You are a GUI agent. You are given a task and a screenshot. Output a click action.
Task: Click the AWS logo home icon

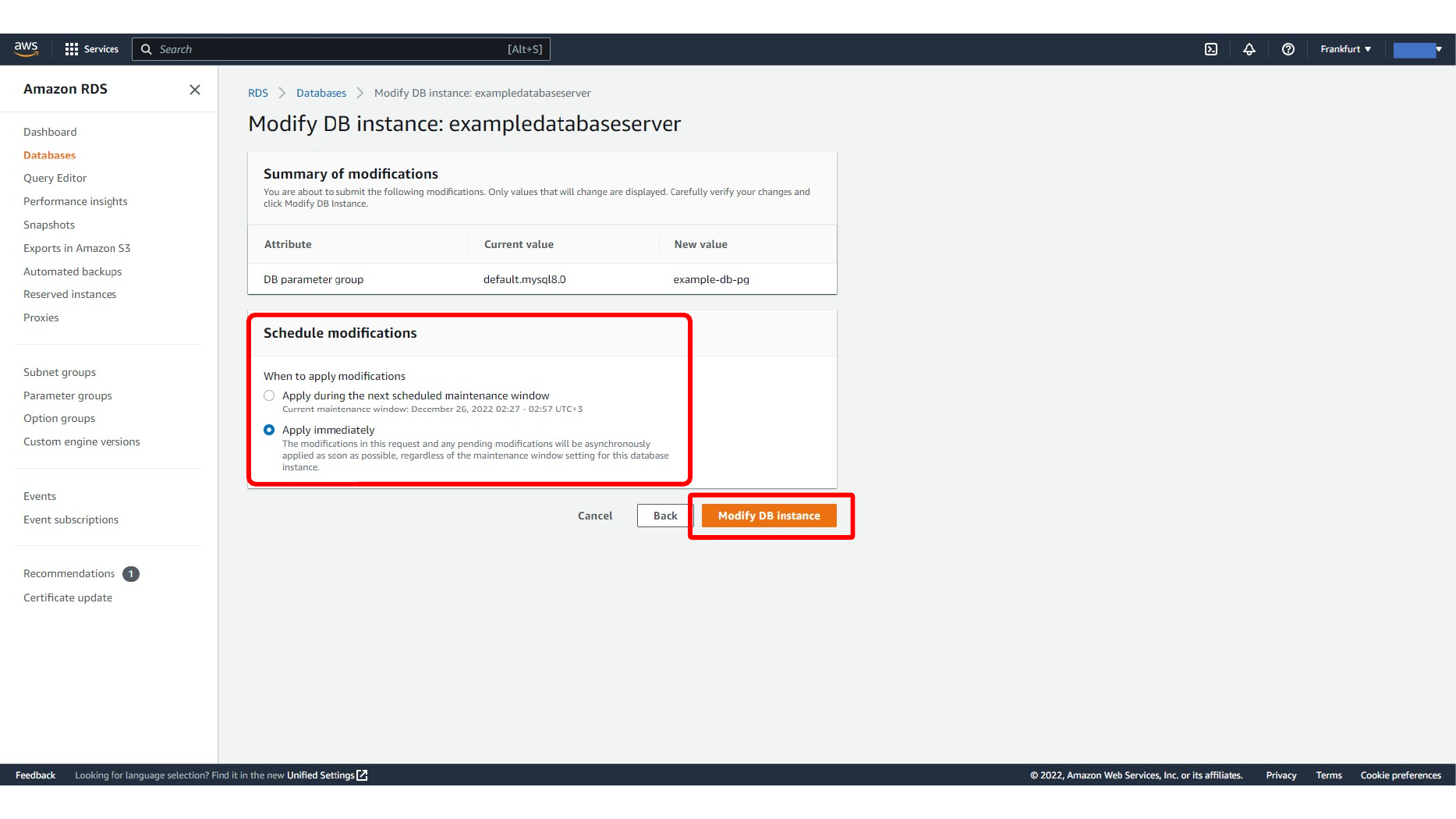click(x=26, y=49)
